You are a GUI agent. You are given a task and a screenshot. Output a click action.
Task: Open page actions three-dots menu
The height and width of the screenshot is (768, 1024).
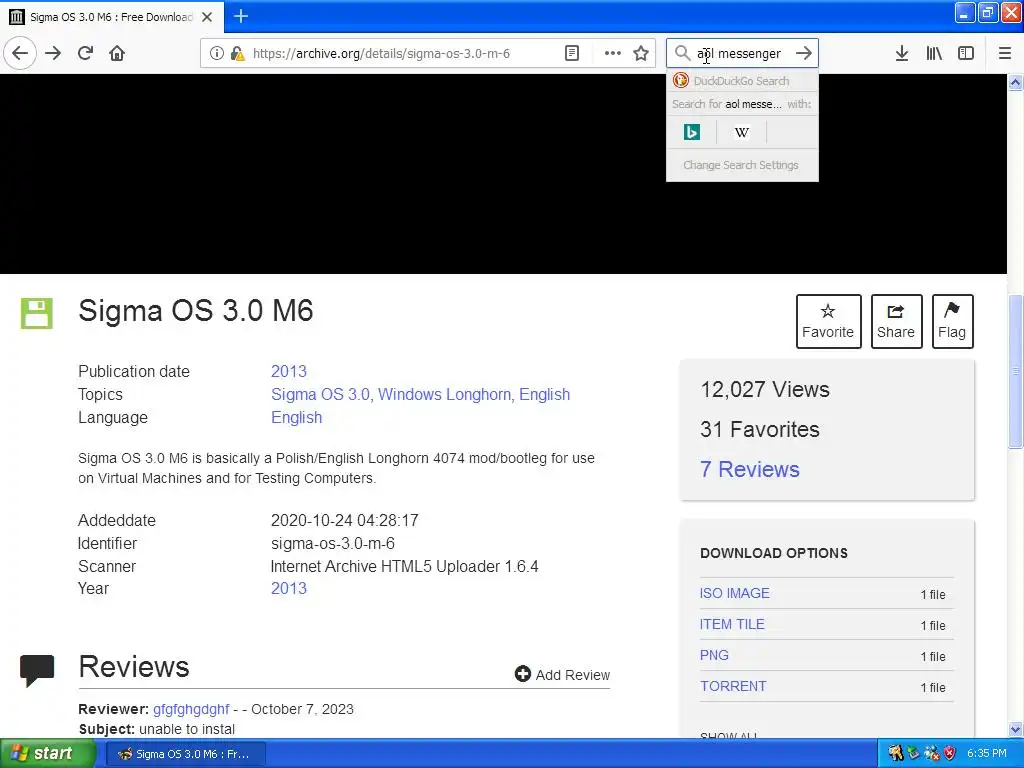tap(612, 54)
